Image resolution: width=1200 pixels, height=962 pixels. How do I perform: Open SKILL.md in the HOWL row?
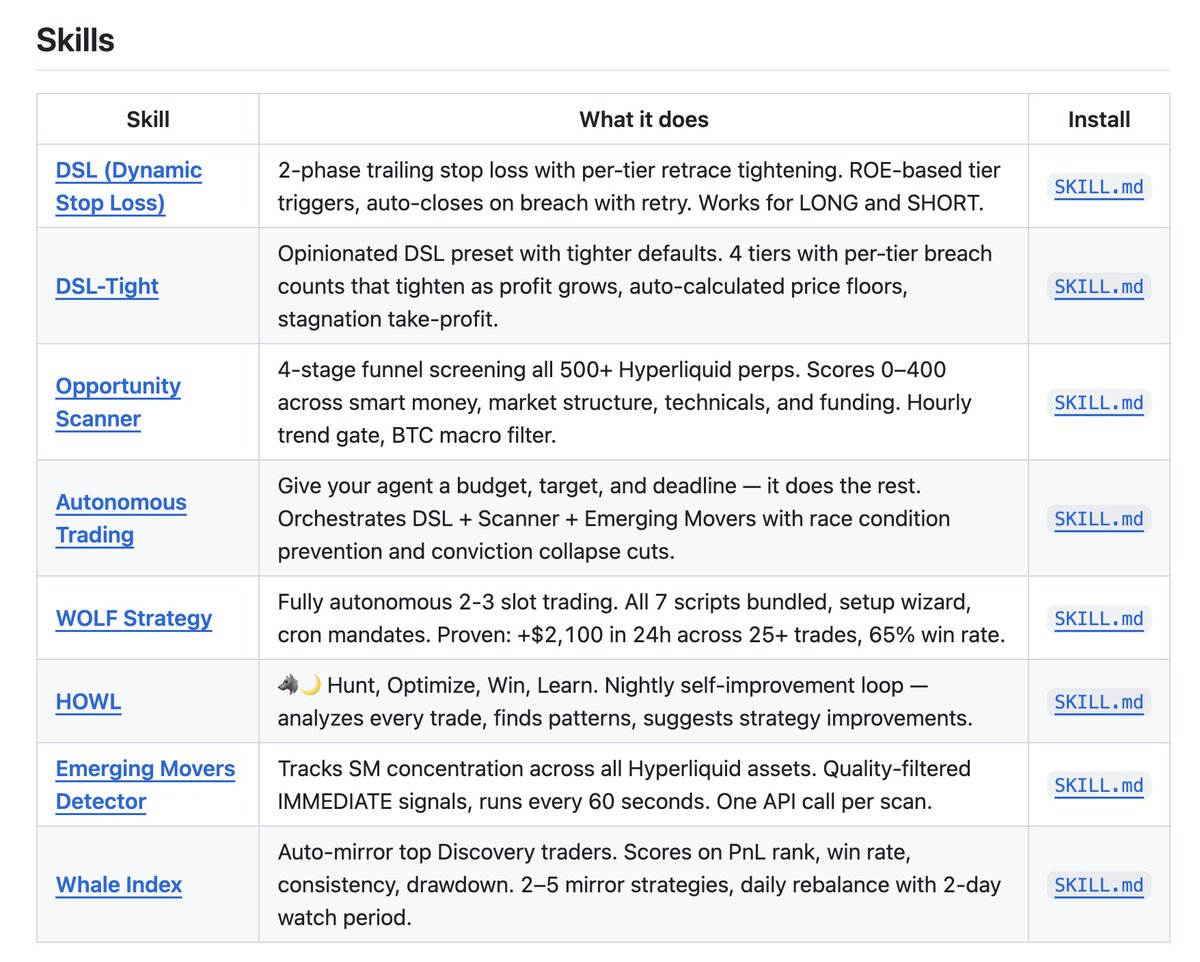(x=1099, y=701)
